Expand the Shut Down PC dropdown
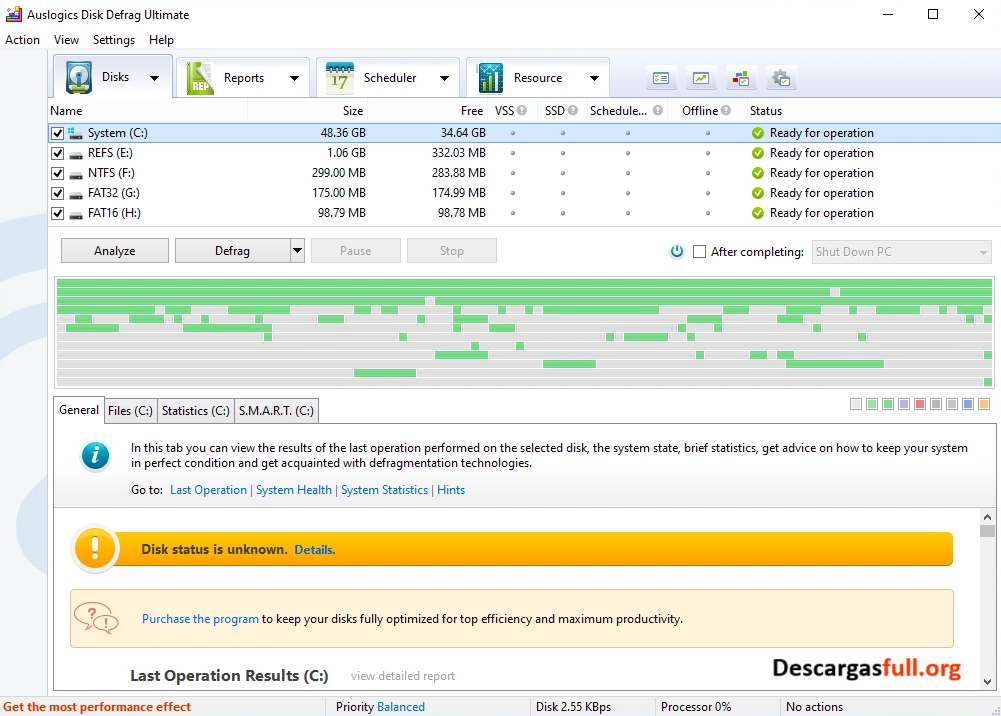The image size is (1001, 716). click(981, 251)
